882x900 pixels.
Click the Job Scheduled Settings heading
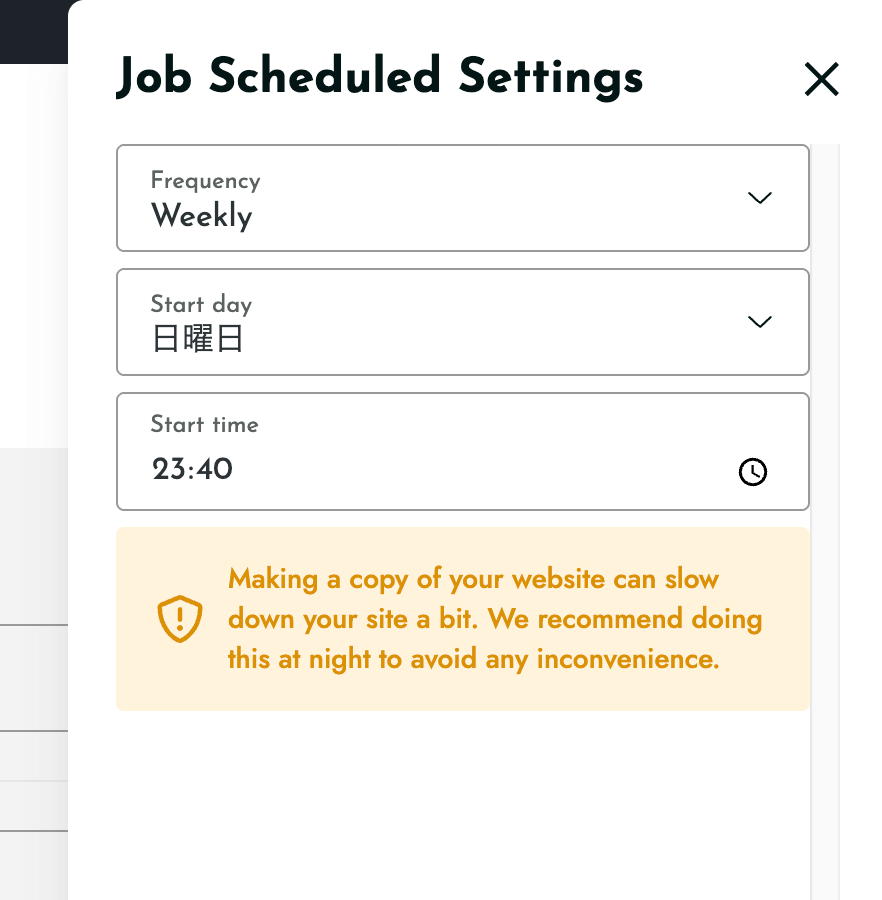tap(379, 77)
